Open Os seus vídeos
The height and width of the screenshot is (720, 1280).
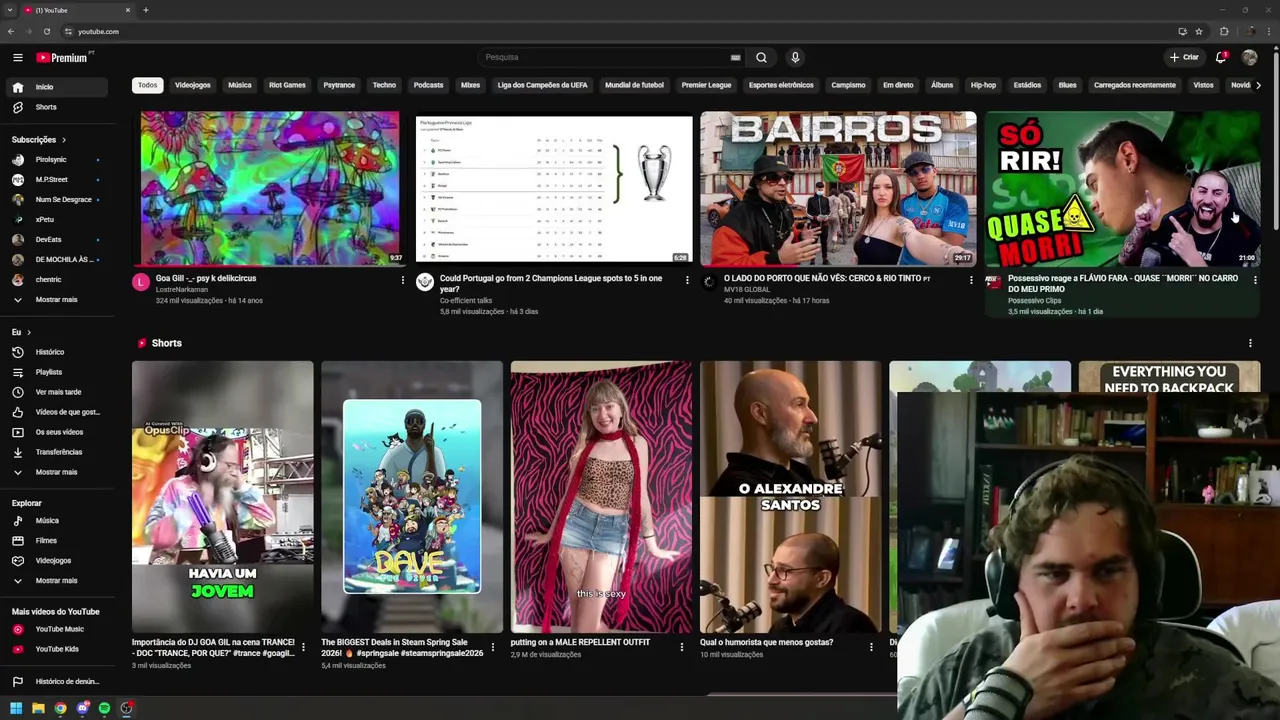(x=56, y=432)
